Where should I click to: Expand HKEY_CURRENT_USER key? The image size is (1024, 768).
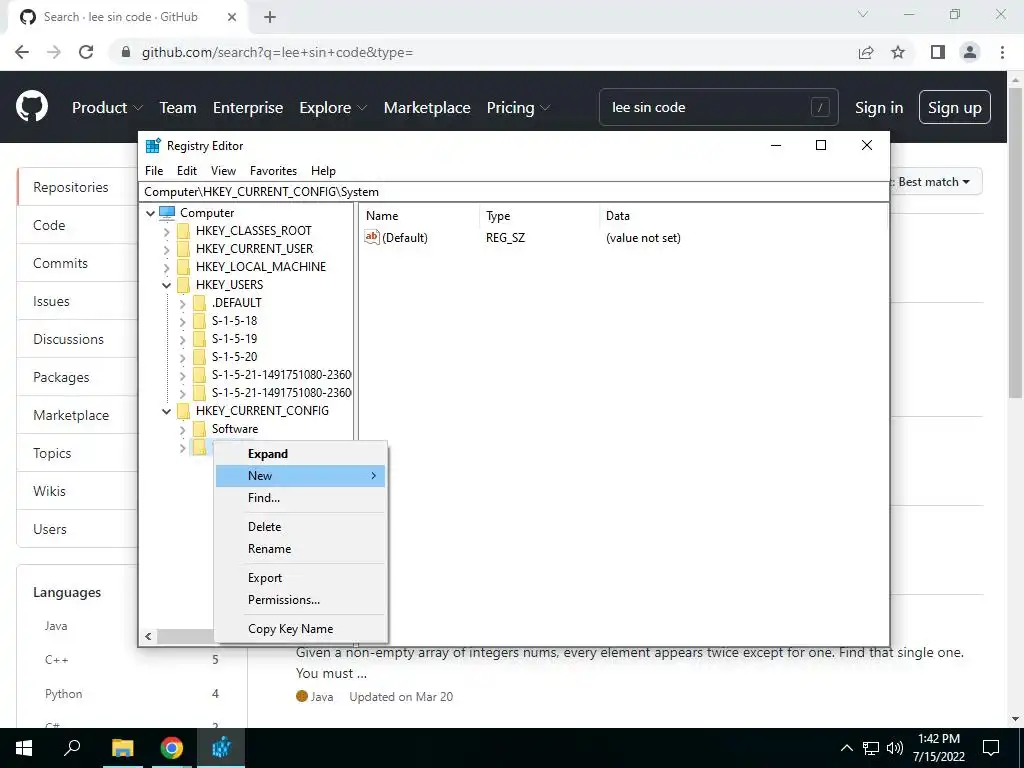click(167, 249)
